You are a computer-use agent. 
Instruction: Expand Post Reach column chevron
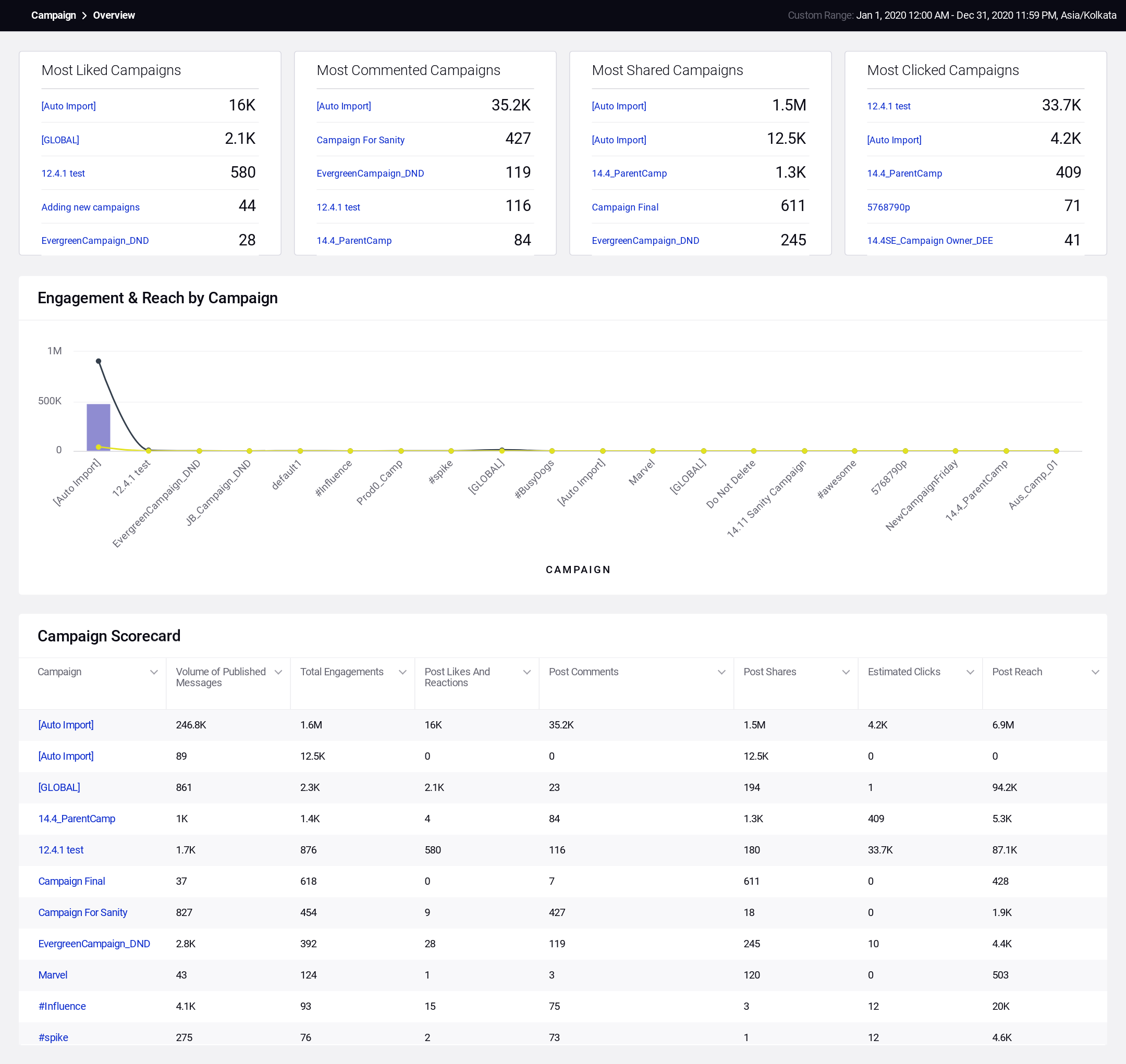click(x=1095, y=672)
